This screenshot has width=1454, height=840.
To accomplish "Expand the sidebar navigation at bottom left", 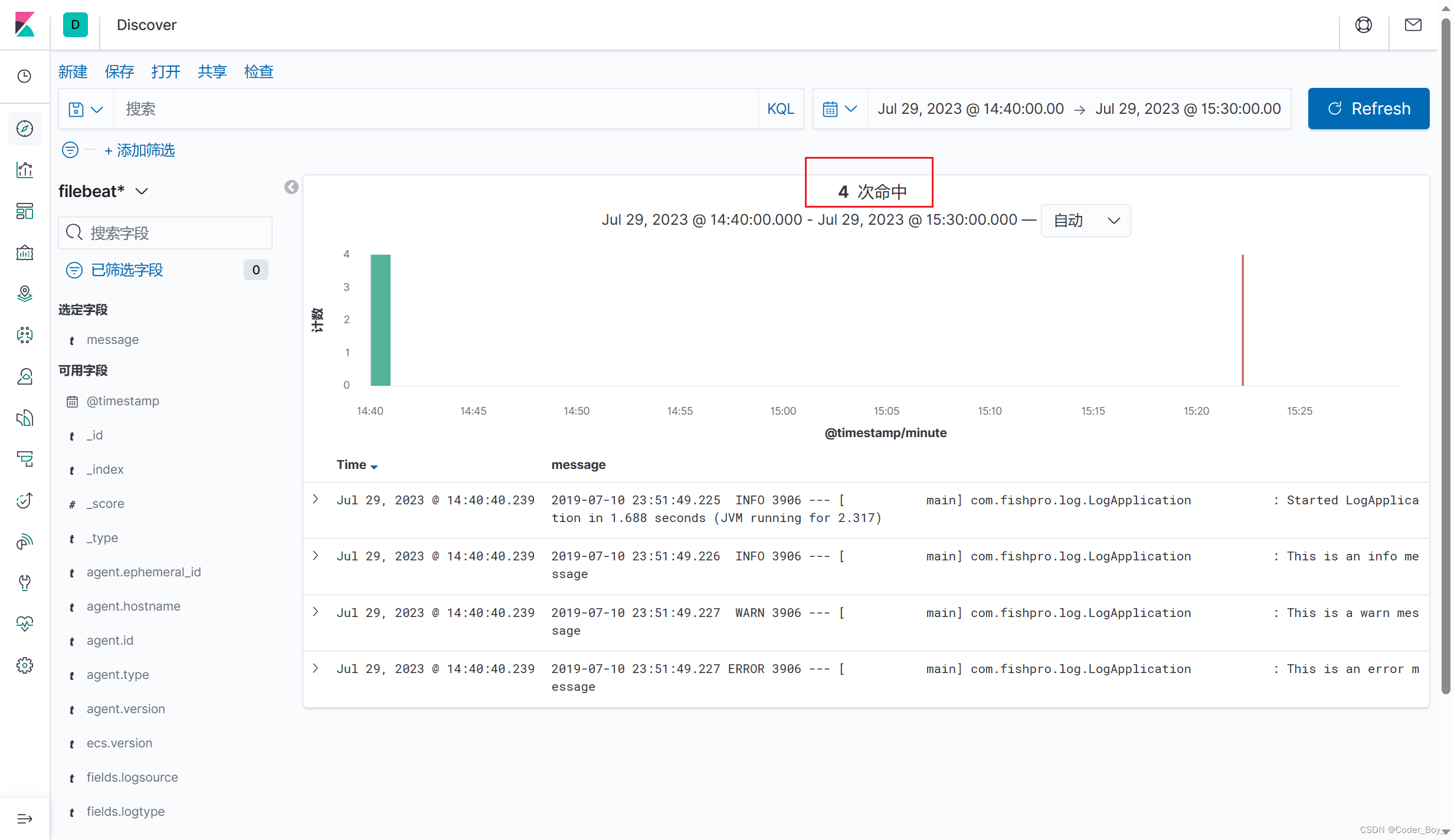I will point(25,819).
